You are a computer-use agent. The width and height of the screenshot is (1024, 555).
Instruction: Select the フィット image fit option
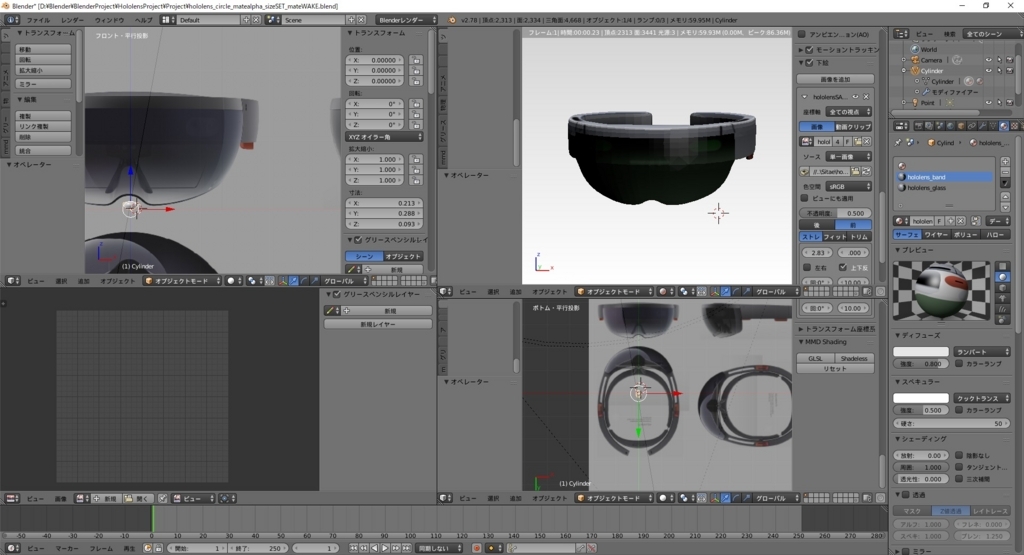[x=835, y=236]
